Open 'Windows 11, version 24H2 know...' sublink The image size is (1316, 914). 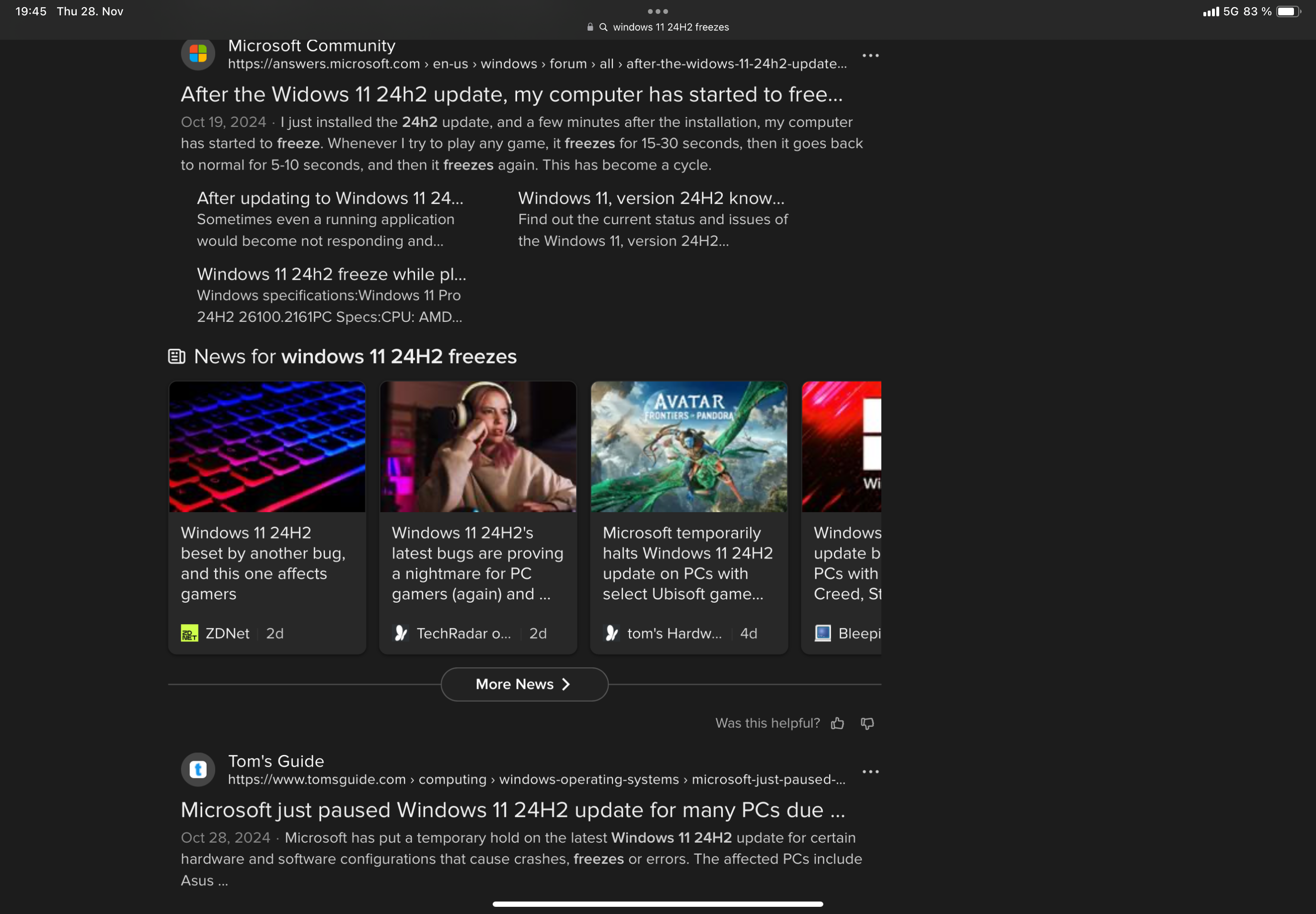coord(651,198)
